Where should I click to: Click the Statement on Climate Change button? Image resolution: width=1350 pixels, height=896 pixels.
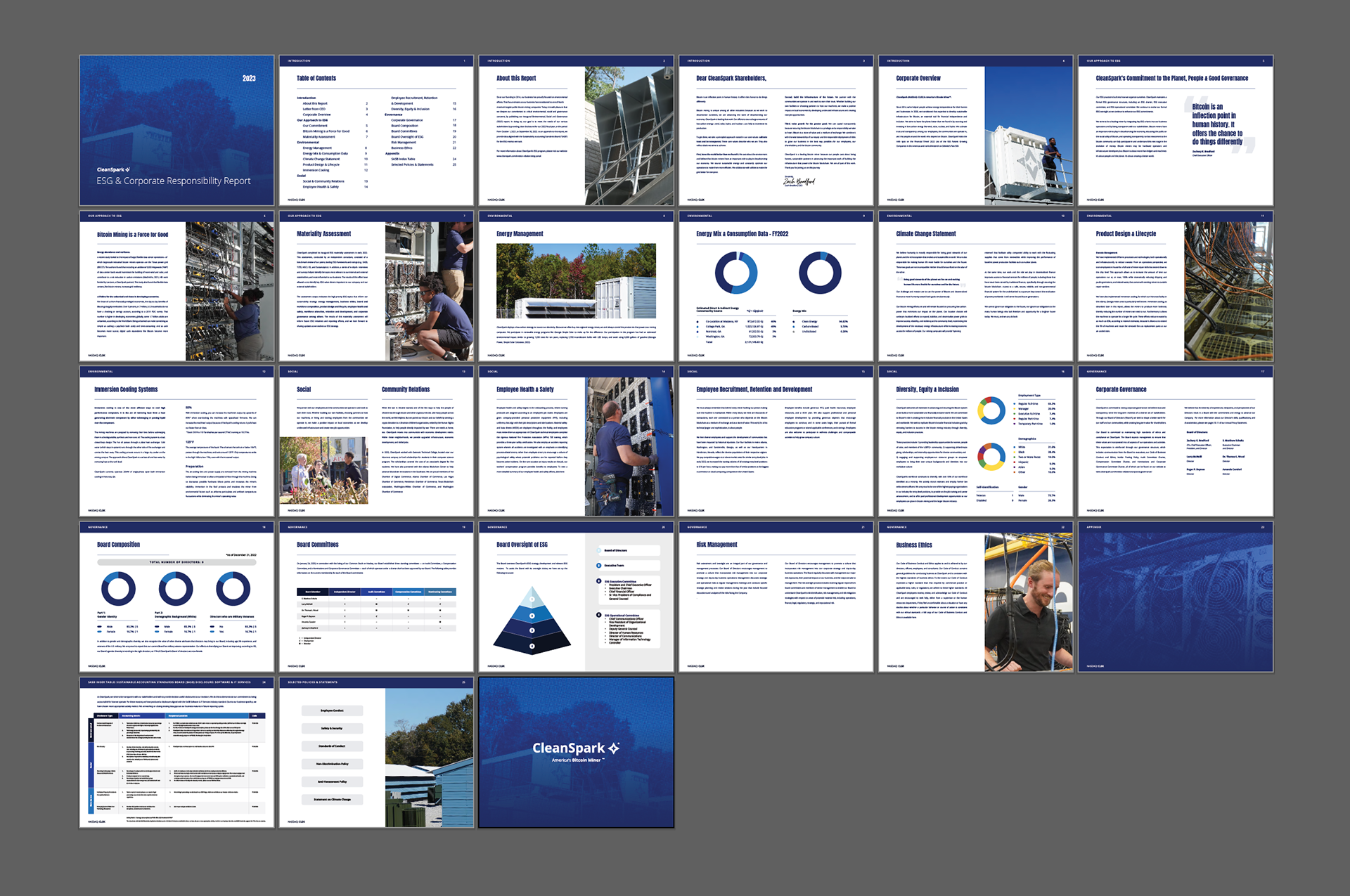pos(332,799)
